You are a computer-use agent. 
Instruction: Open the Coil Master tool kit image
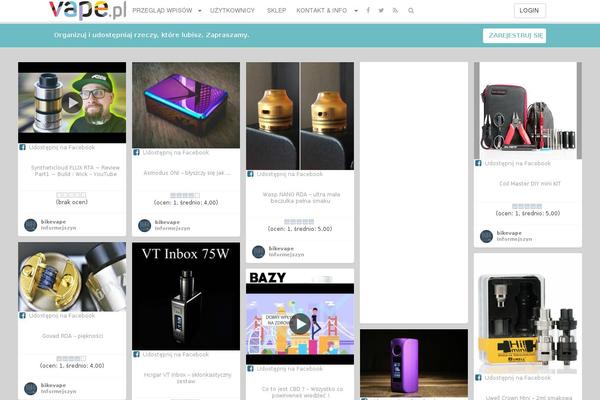point(528,111)
